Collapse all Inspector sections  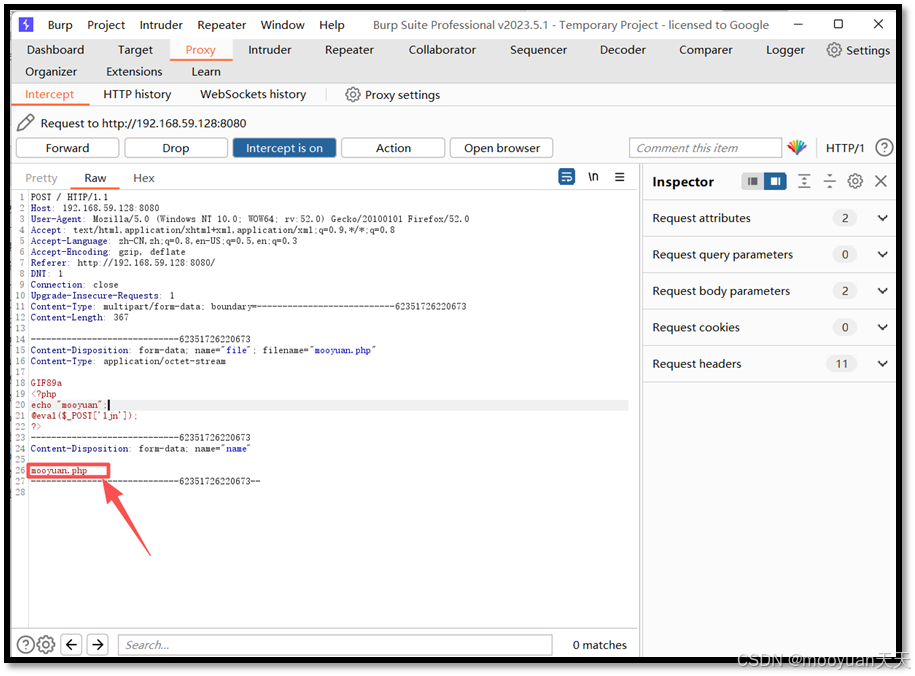click(829, 182)
